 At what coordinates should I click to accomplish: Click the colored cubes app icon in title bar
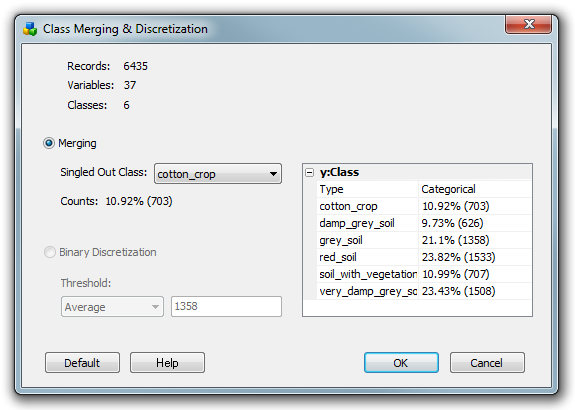(30, 29)
